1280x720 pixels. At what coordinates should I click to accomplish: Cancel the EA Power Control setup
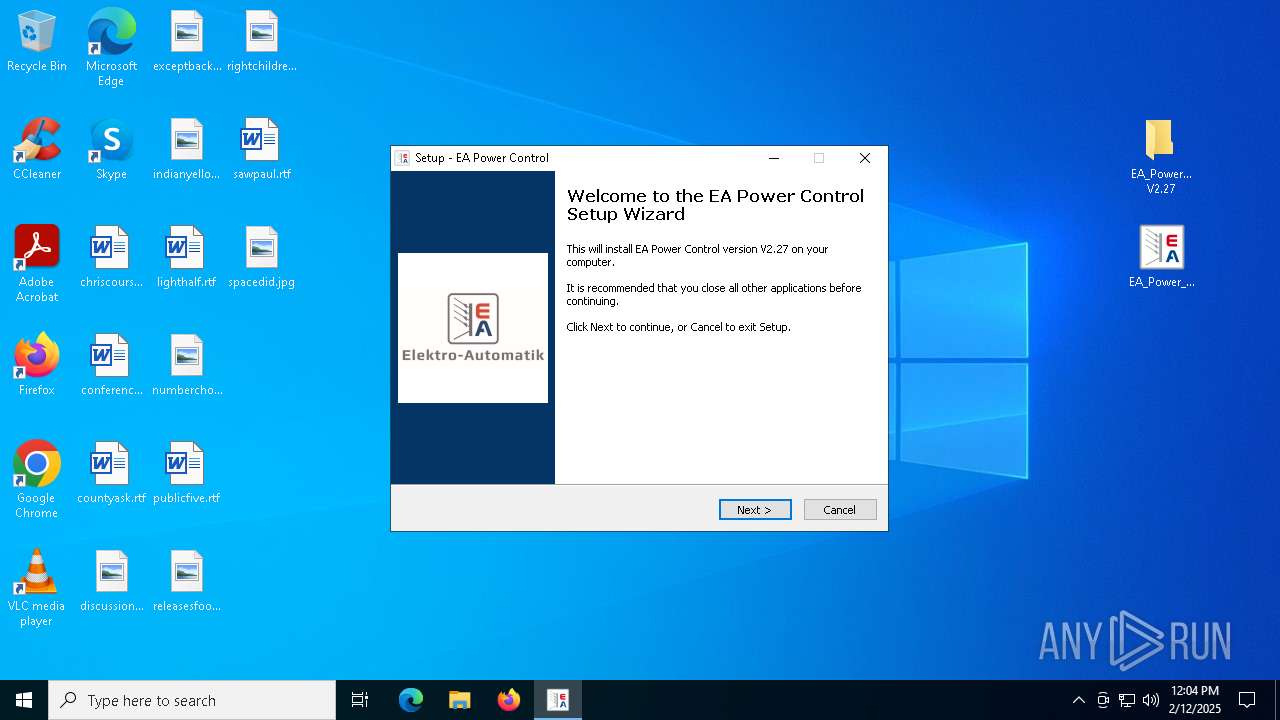(x=840, y=510)
